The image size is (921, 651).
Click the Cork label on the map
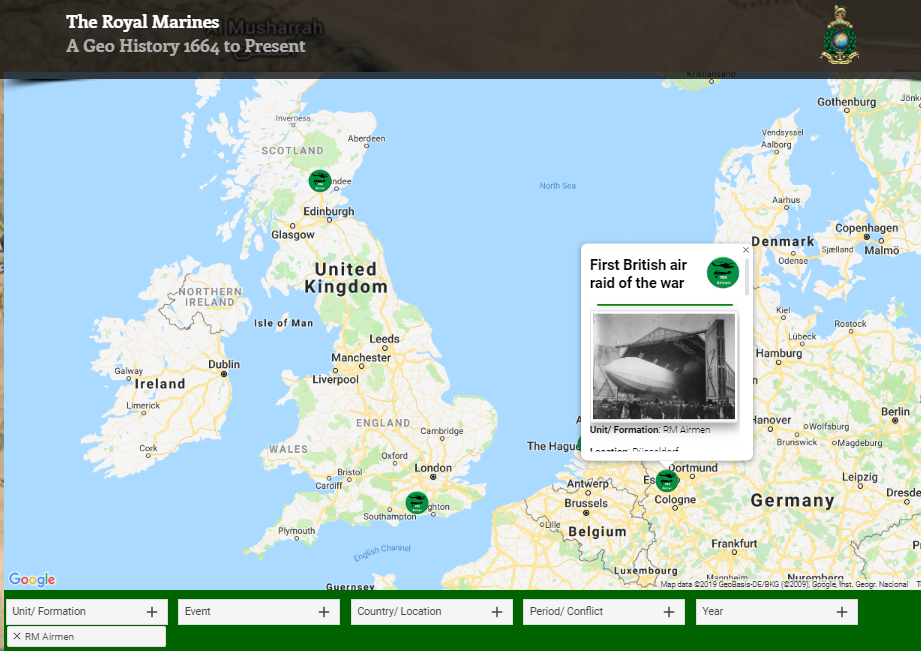148,448
